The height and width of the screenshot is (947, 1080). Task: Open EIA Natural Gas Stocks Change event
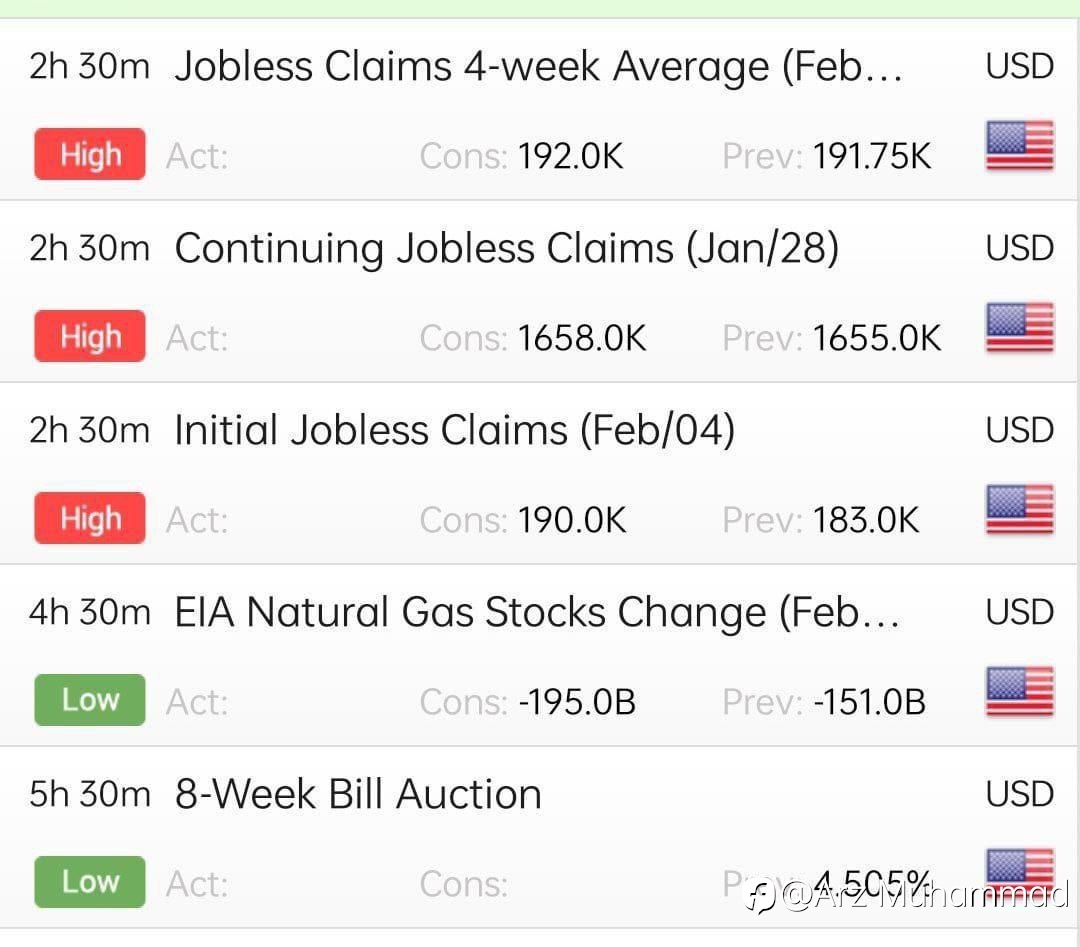point(537,612)
